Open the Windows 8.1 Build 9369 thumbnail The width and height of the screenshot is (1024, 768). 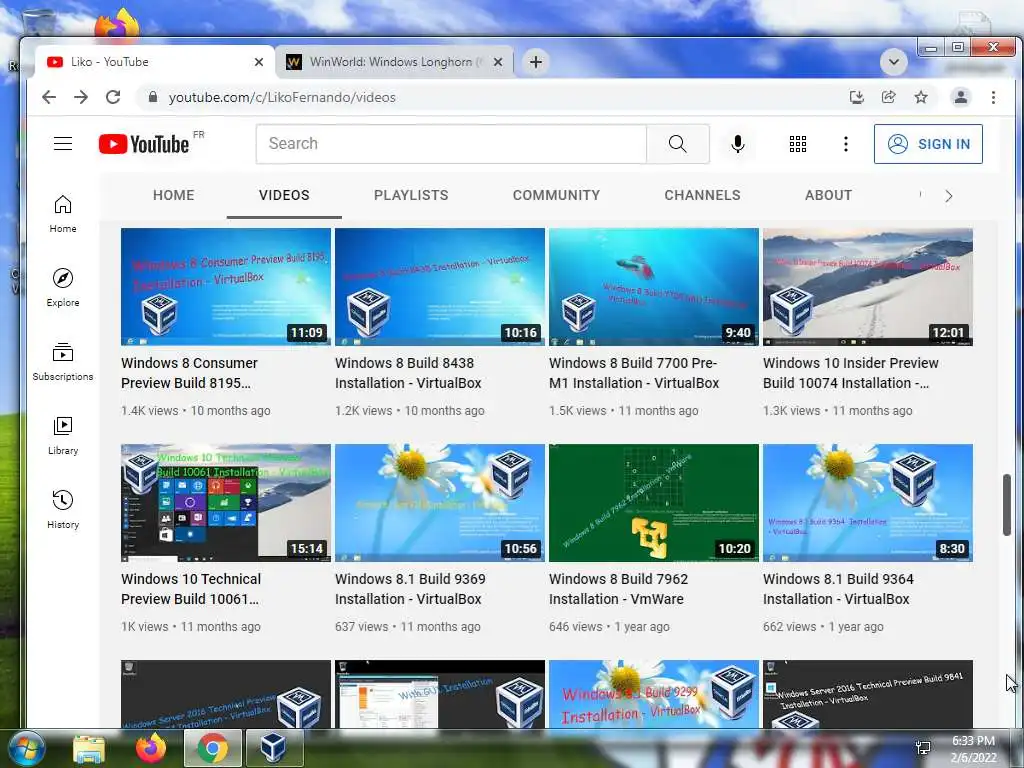pyautogui.click(x=440, y=503)
